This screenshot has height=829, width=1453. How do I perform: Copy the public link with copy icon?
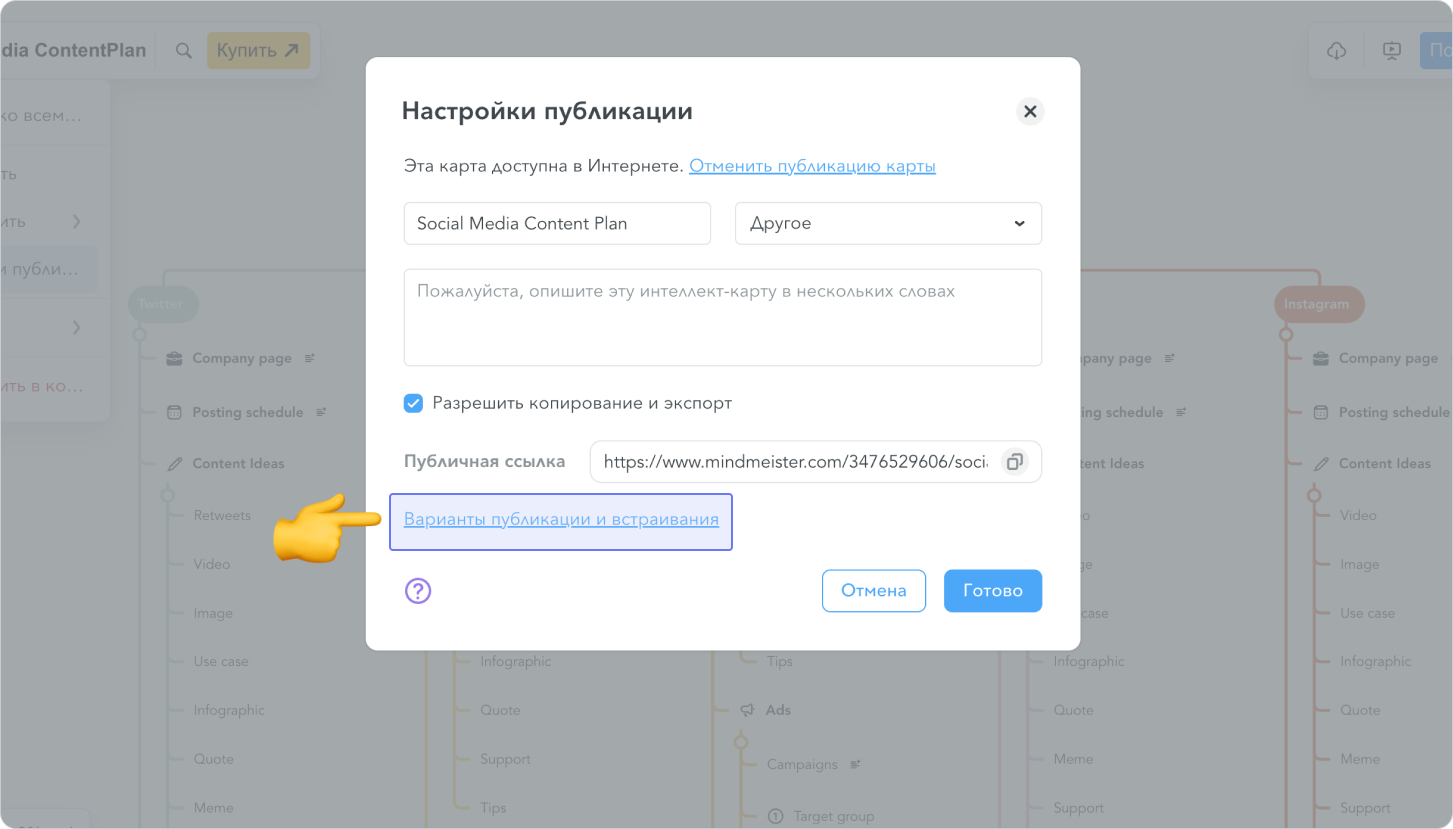pos(1014,462)
